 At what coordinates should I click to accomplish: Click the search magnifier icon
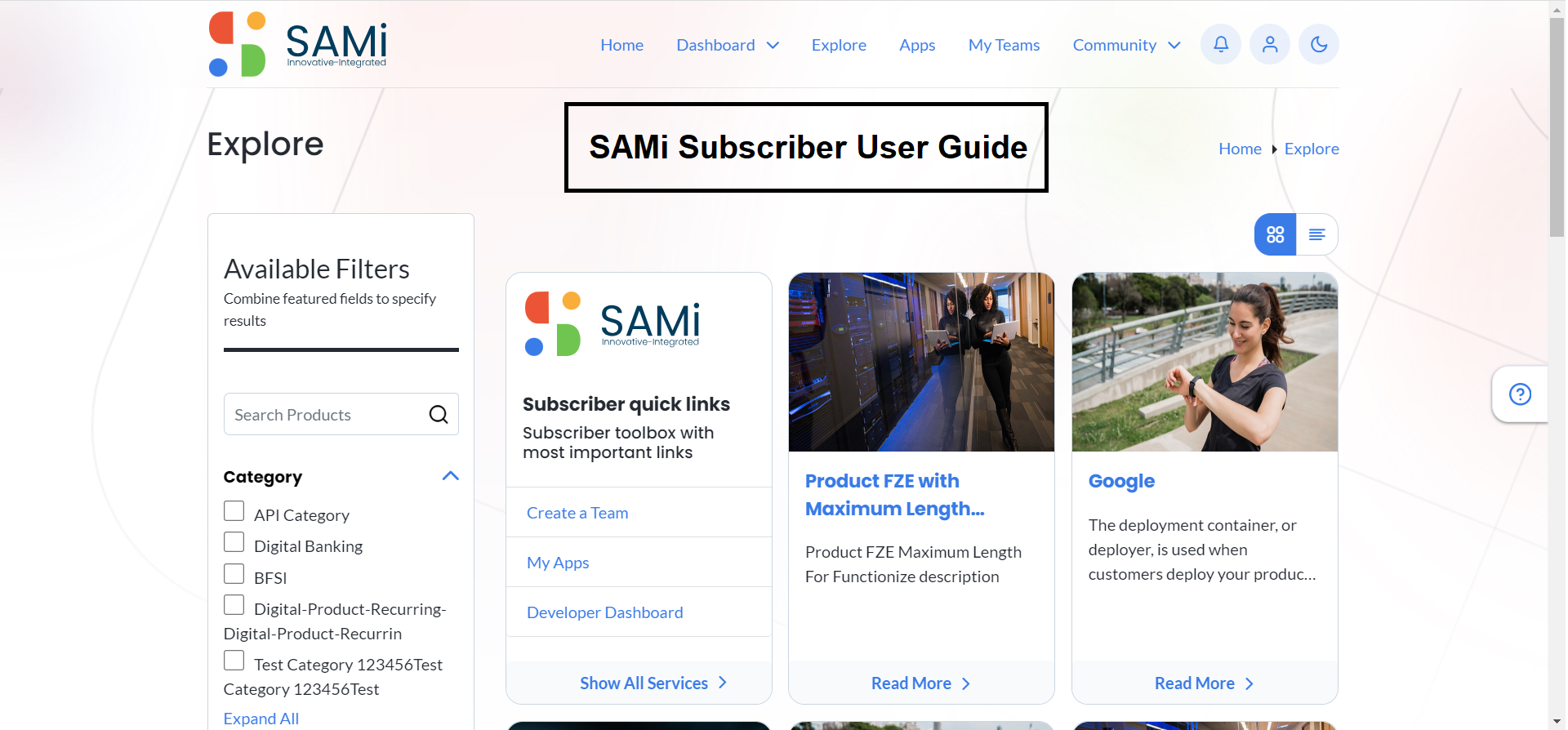point(439,415)
